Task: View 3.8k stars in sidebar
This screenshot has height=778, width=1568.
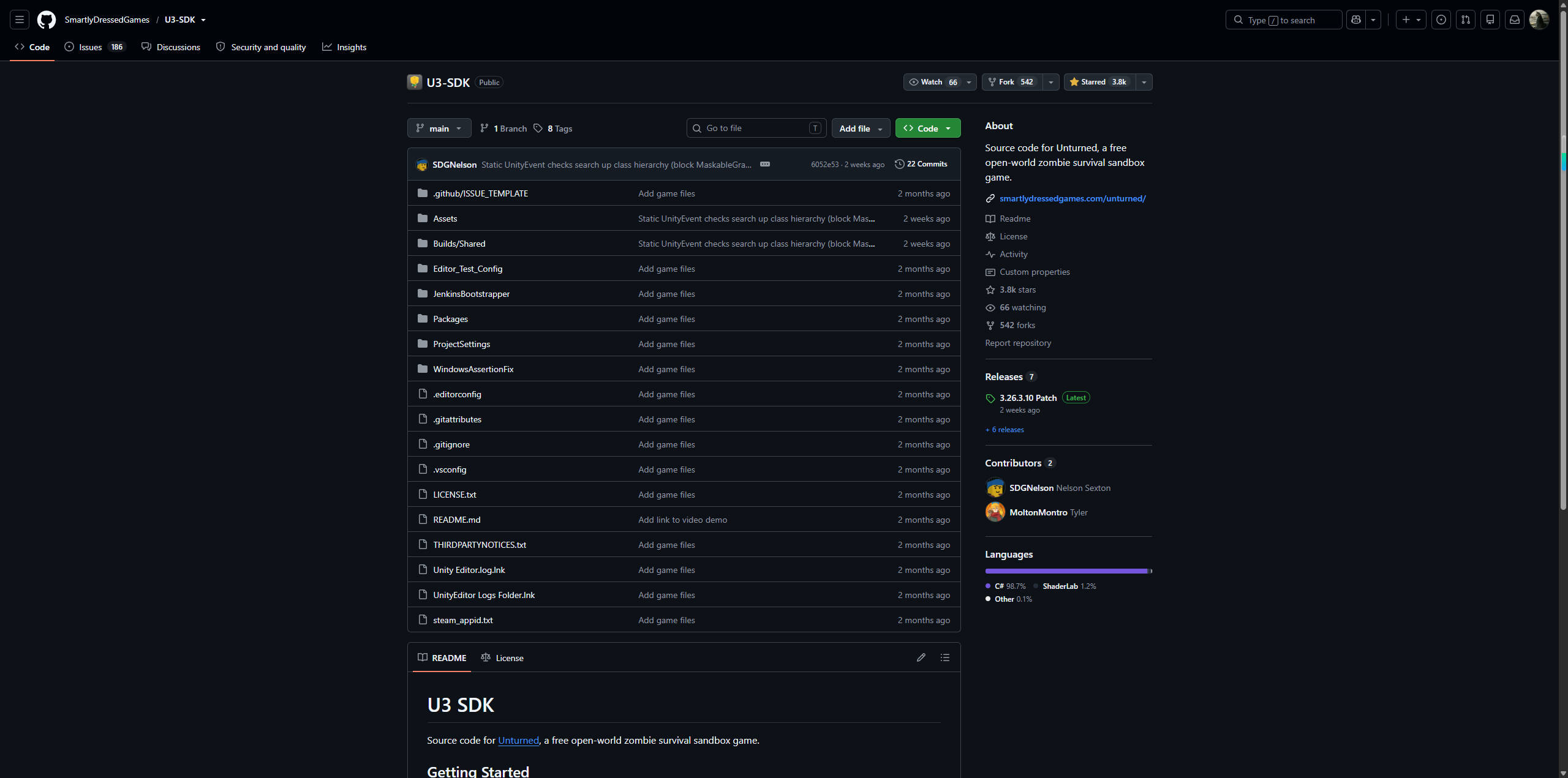Action: tap(1011, 290)
